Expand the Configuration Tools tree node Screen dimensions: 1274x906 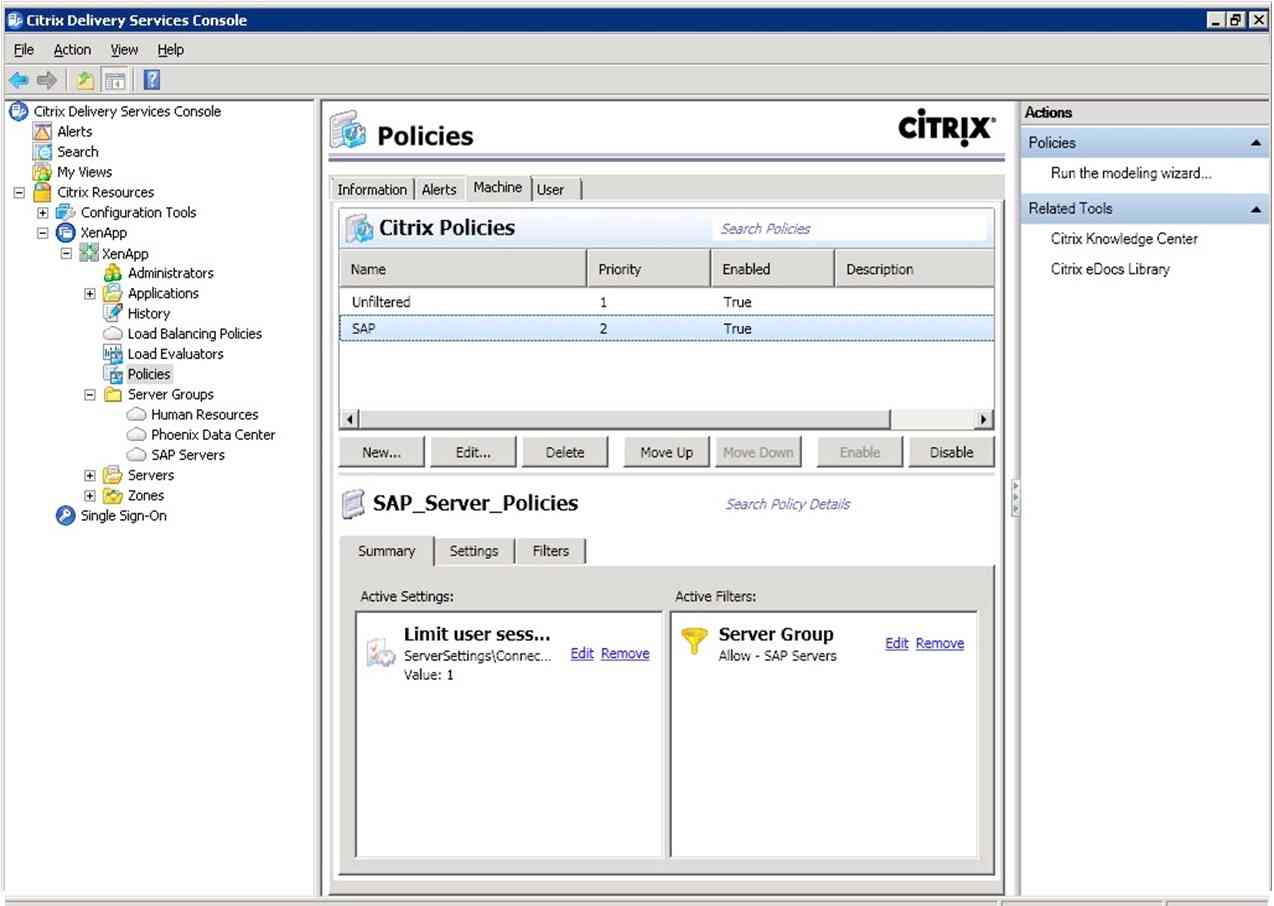(41, 212)
